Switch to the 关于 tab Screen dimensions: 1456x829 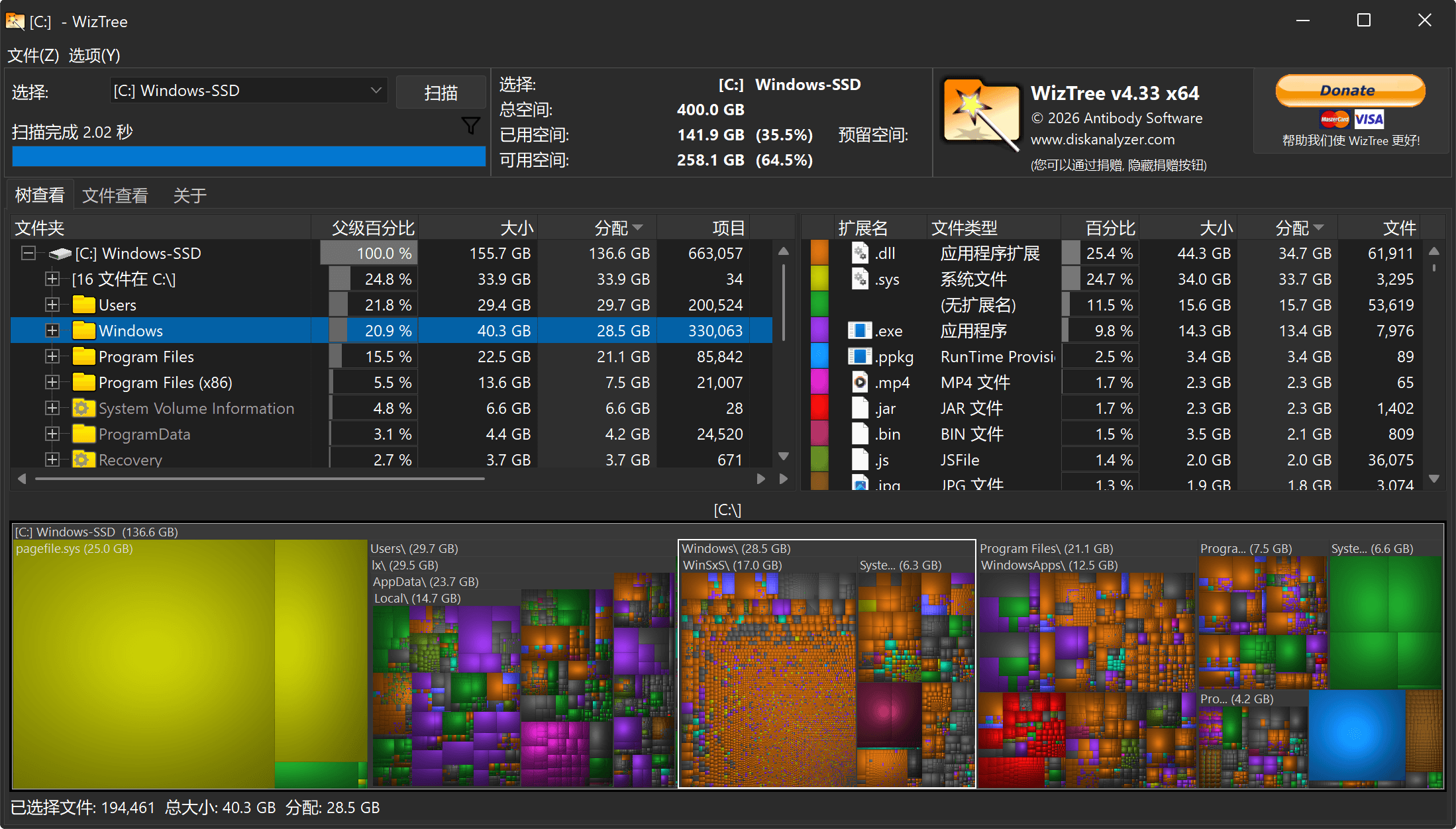tap(189, 195)
